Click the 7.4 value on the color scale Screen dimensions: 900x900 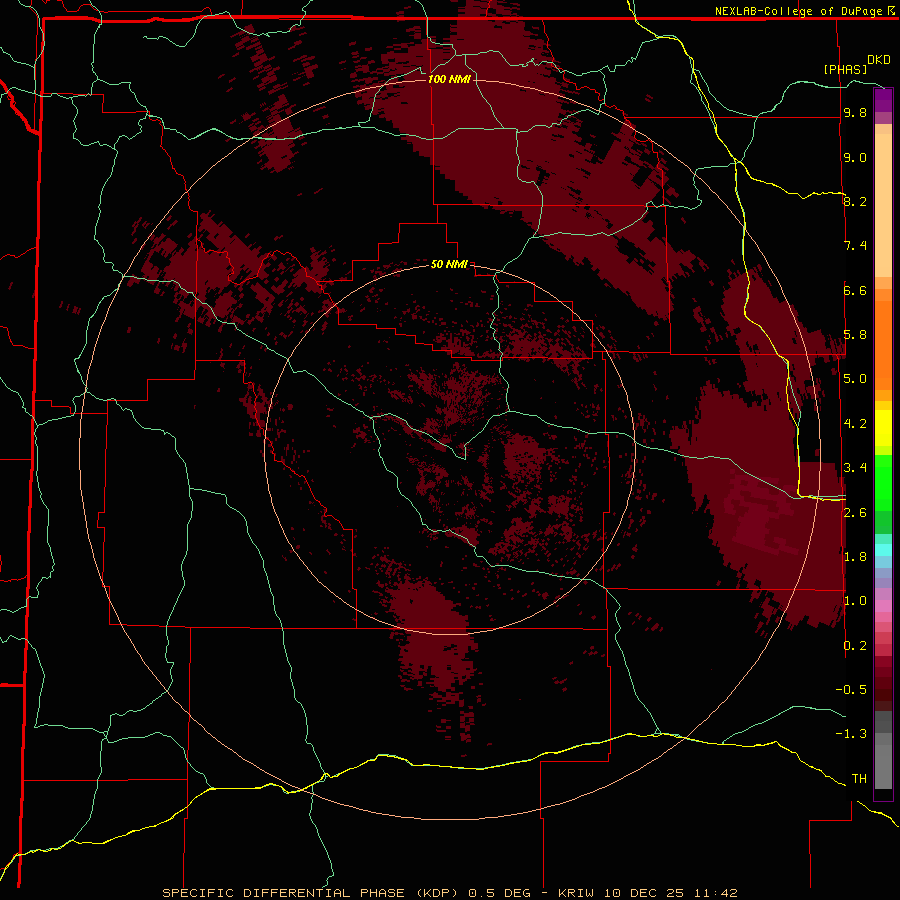(855, 246)
